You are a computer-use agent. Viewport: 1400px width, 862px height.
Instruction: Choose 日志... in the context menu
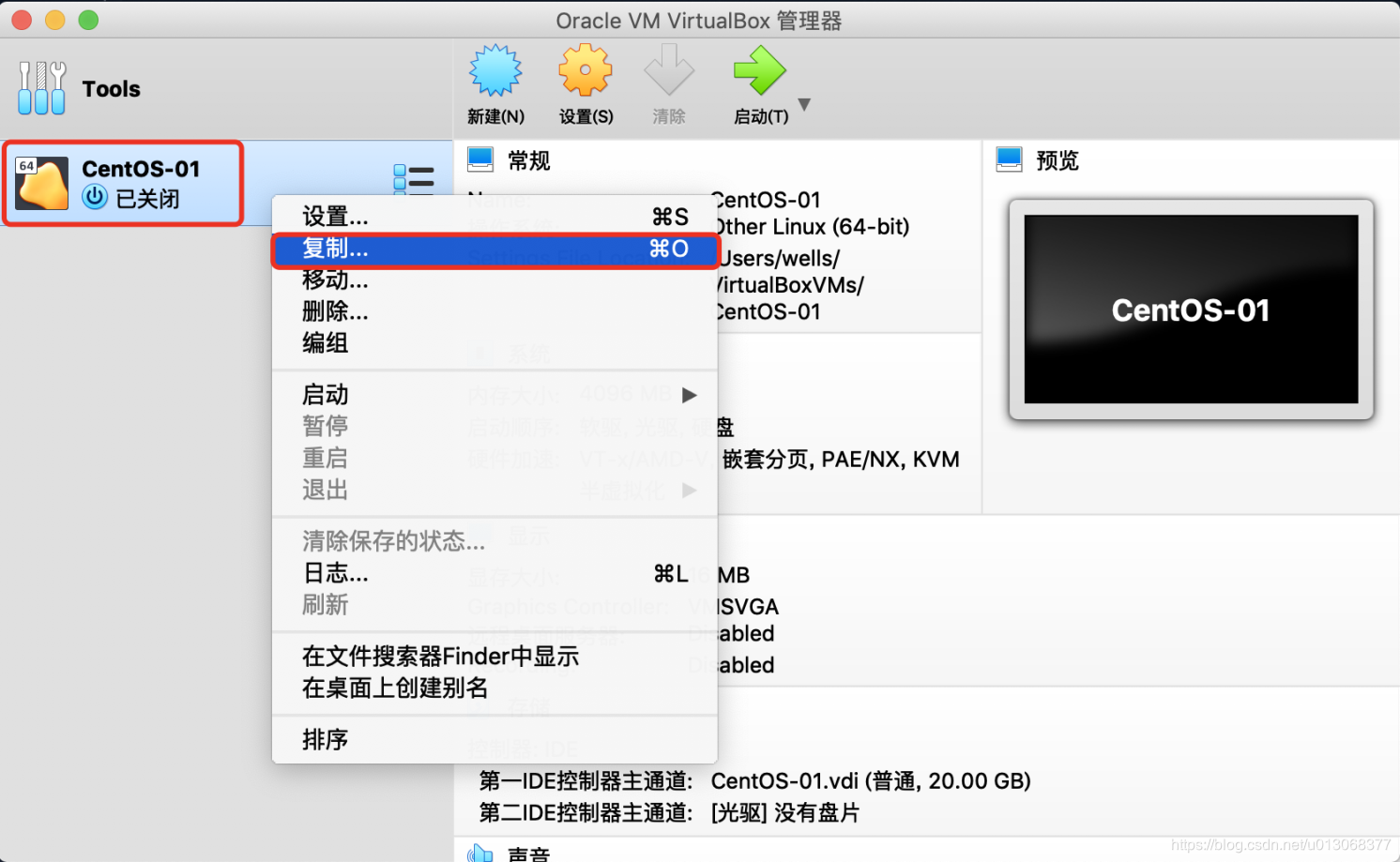click(x=495, y=573)
